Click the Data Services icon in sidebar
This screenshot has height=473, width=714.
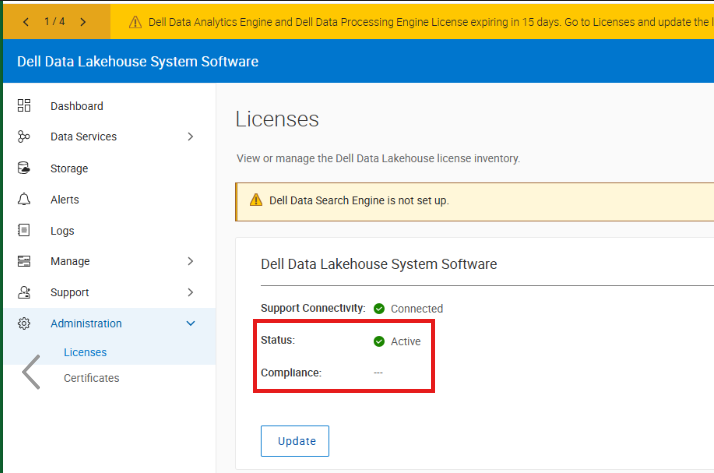pos(24,137)
